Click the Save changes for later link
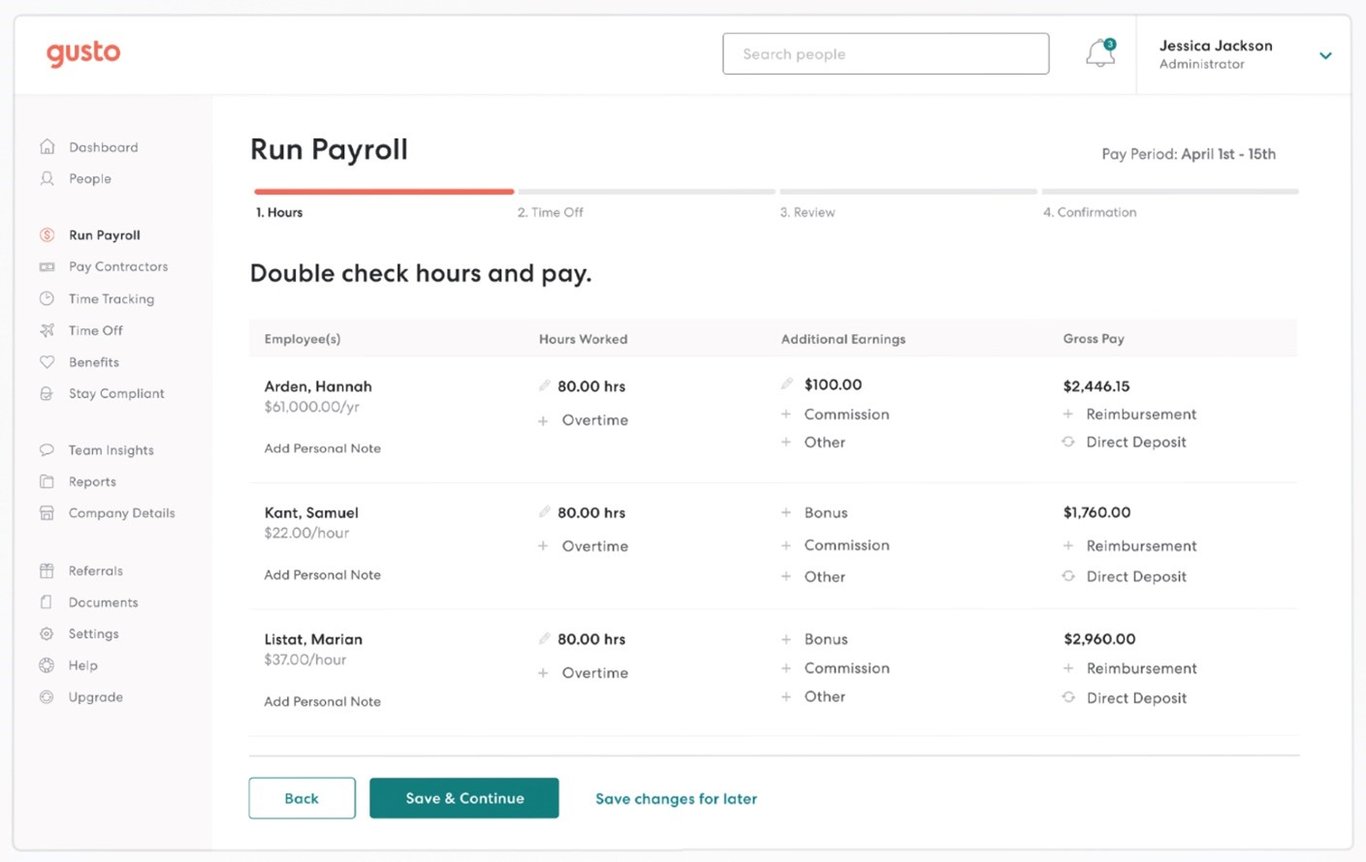Image resolution: width=1366 pixels, height=862 pixels. click(676, 798)
